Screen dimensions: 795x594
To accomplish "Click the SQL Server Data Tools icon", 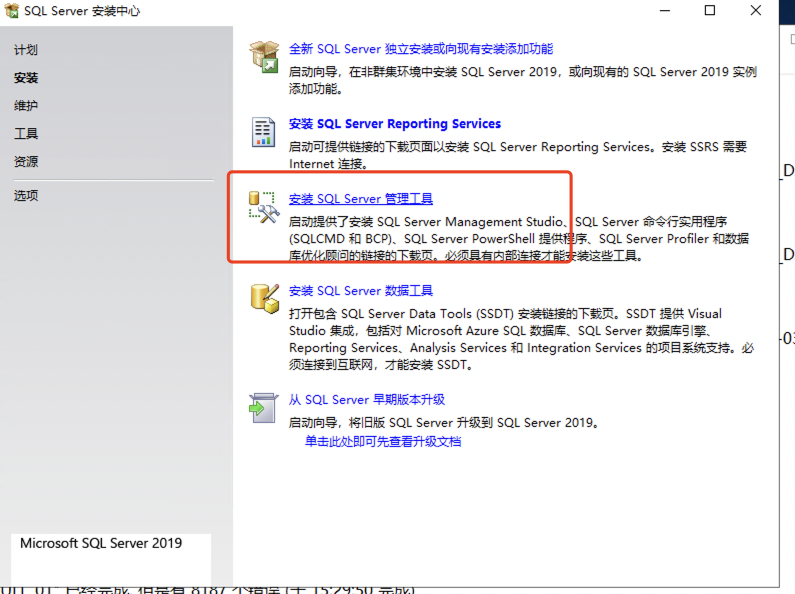I will click(264, 298).
